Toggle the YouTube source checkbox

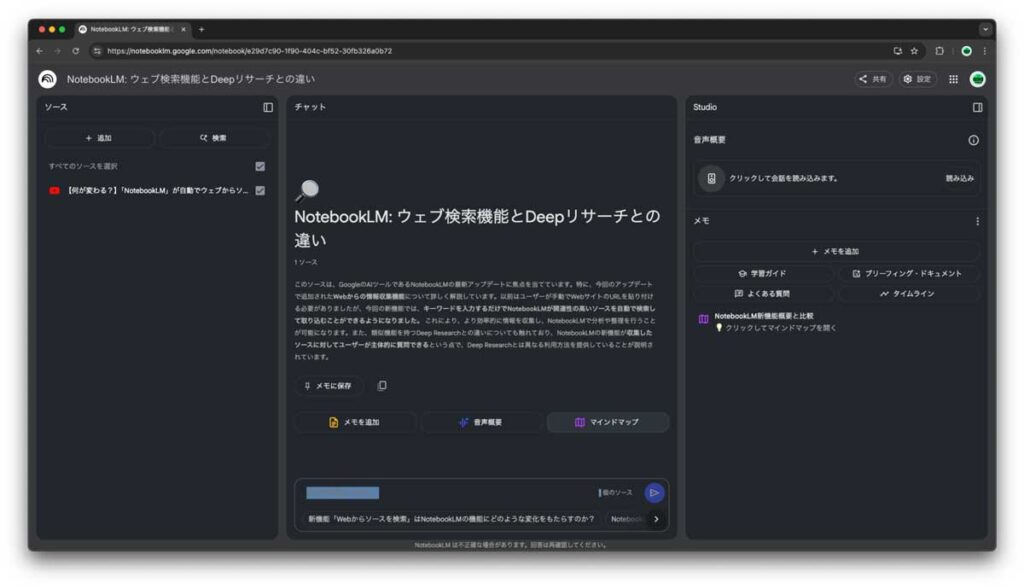click(260, 191)
